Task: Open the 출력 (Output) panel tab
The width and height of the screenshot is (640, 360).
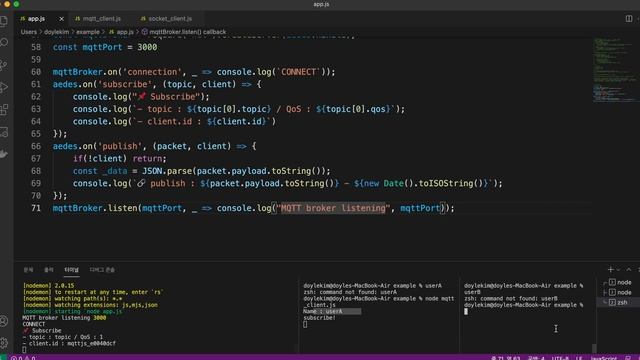Action: 49,270
